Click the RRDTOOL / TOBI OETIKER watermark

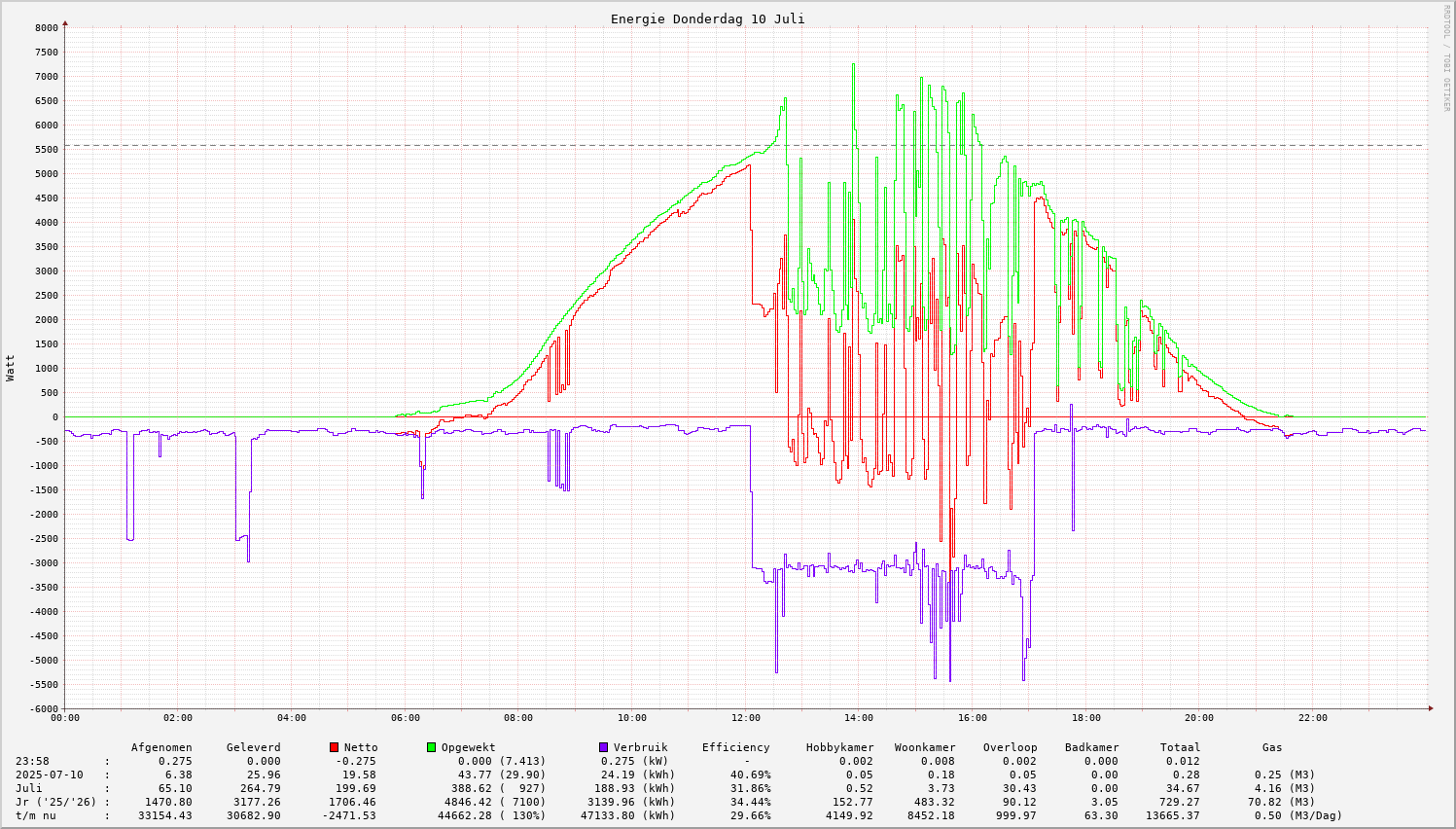(x=1446, y=56)
